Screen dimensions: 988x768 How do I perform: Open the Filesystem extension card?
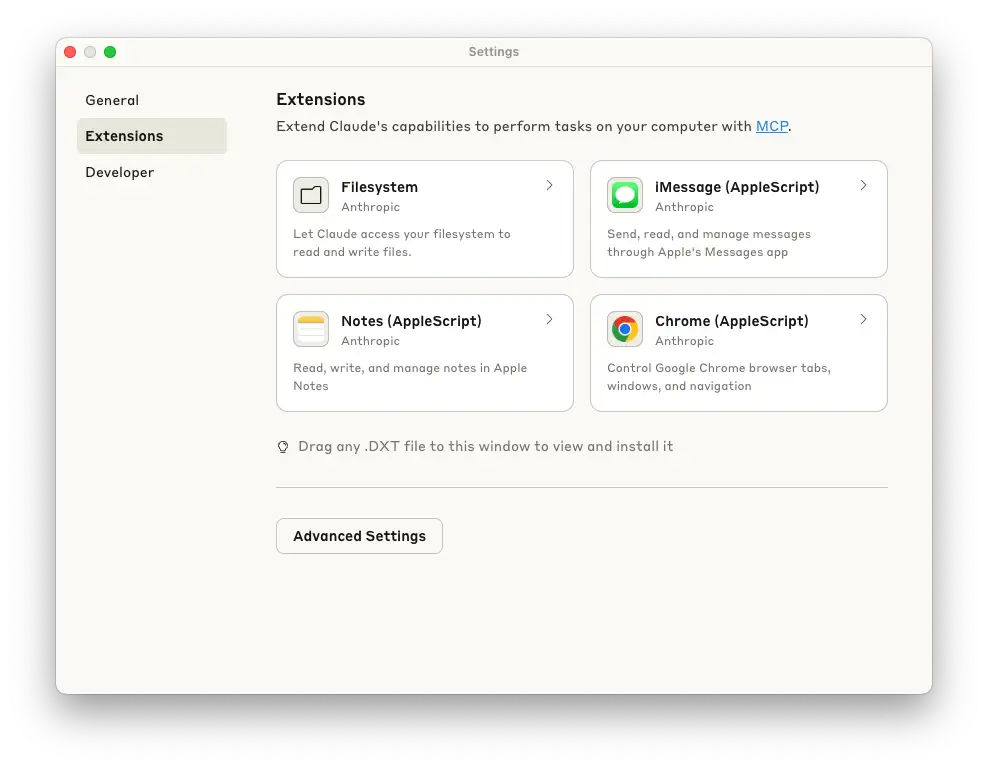click(x=424, y=218)
